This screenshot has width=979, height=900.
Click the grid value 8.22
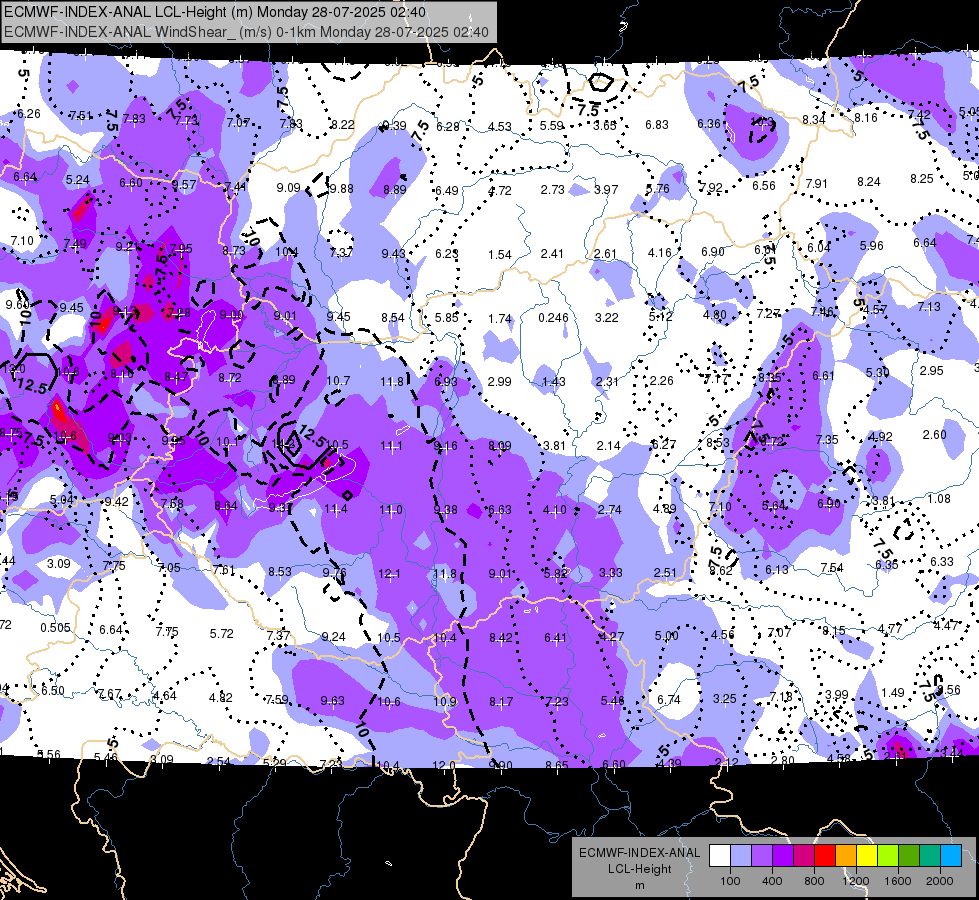point(342,124)
